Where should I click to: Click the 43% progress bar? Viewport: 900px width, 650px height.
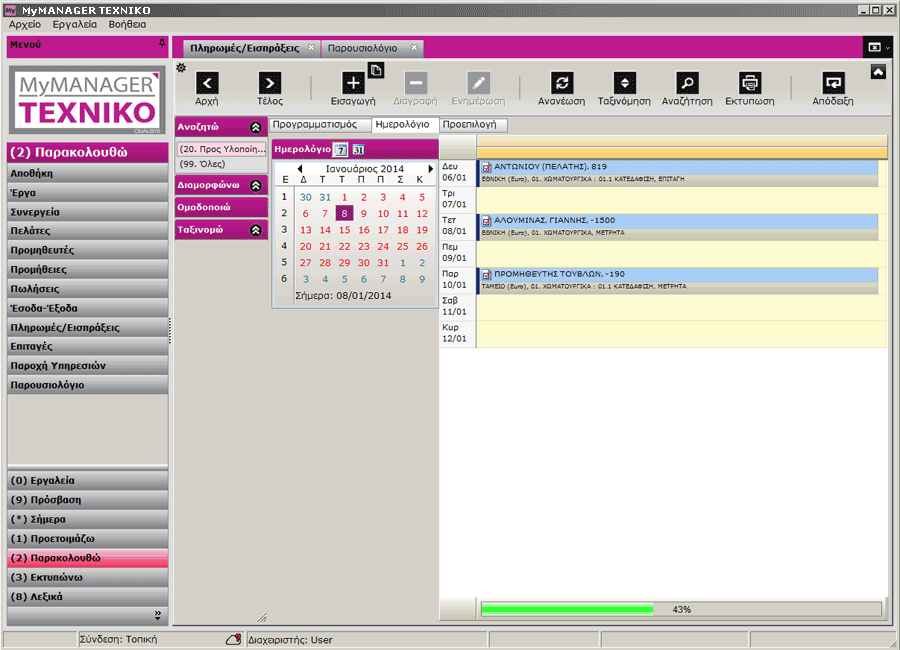[x=681, y=609]
